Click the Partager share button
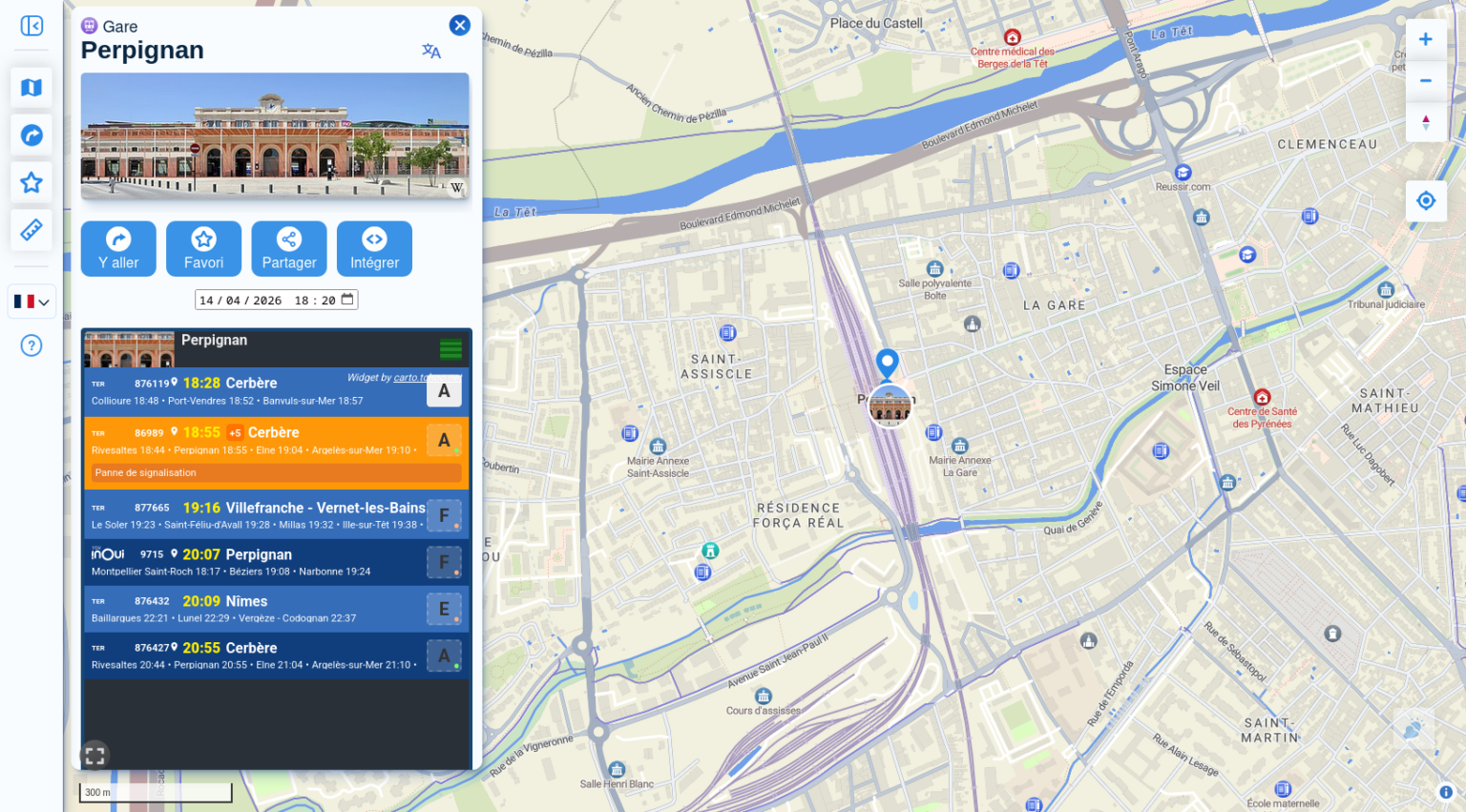The height and width of the screenshot is (812, 1466). tap(289, 249)
